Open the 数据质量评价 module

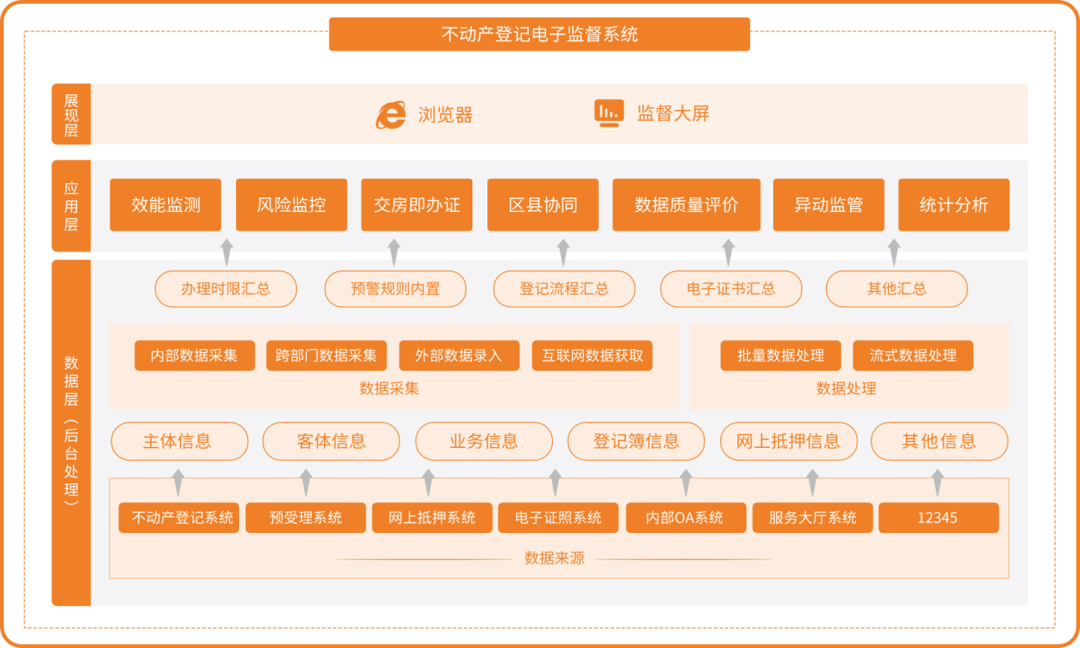click(x=686, y=205)
